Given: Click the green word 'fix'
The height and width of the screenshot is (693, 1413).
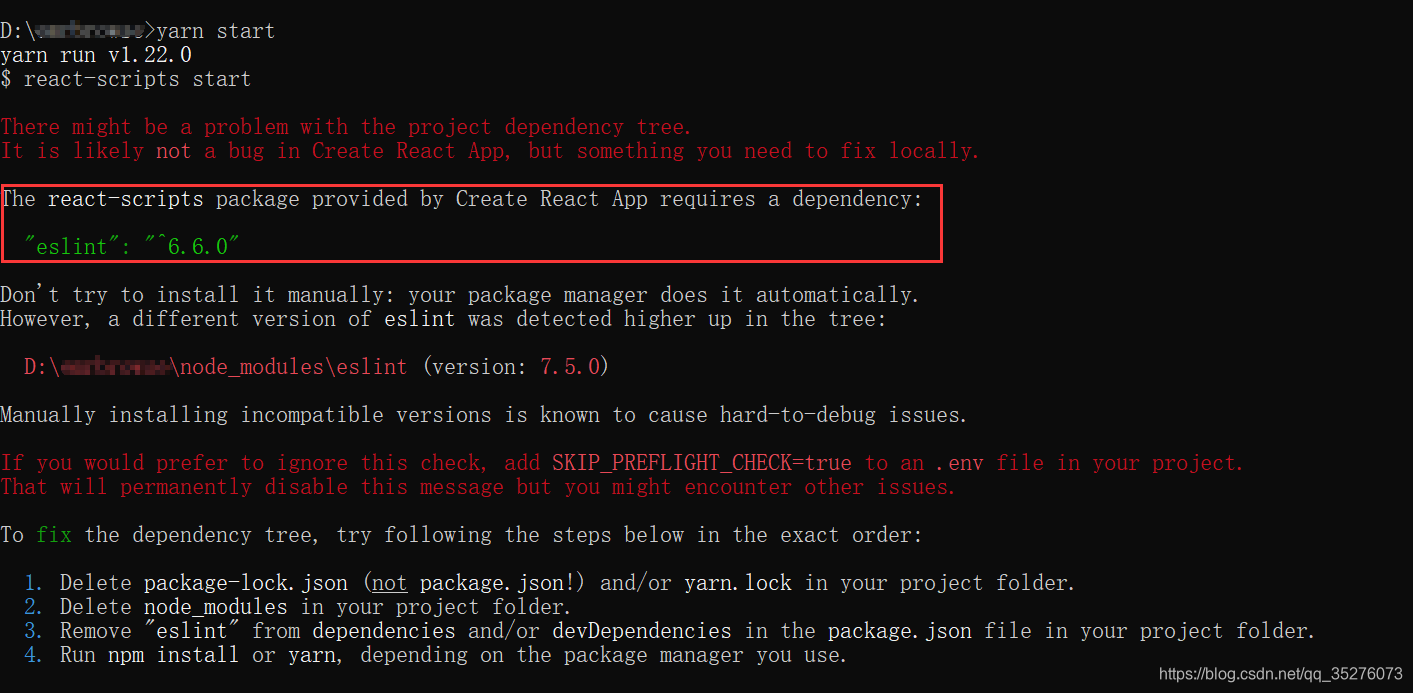Looking at the screenshot, I should click(x=54, y=535).
